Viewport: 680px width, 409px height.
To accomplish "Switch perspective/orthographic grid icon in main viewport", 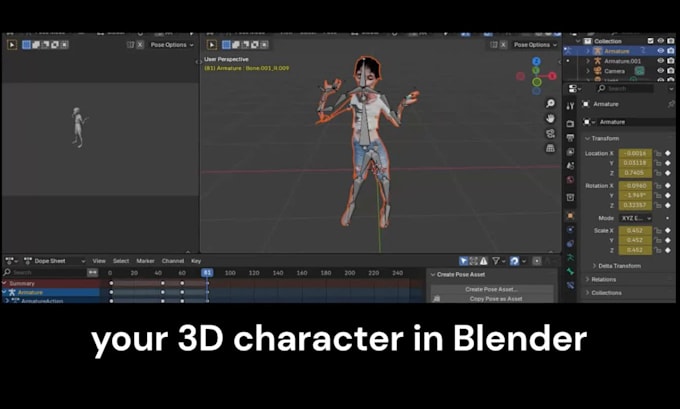I will click(550, 148).
